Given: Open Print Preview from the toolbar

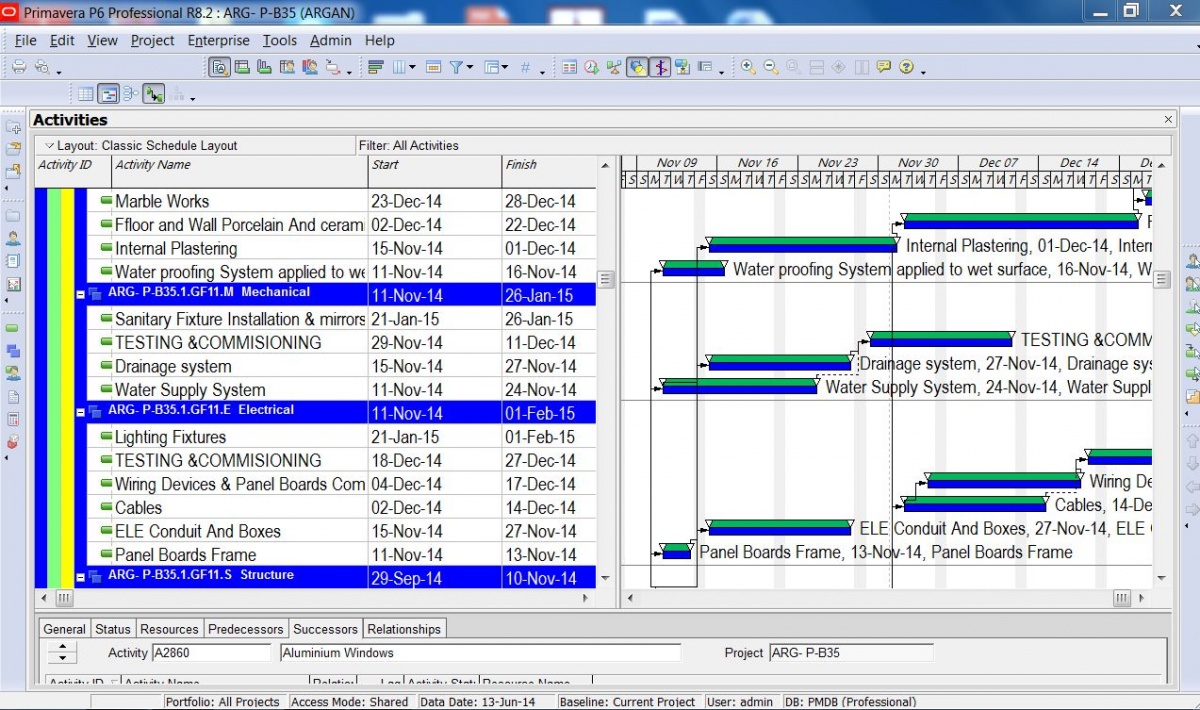Looking at the screenshot, I should pyautogui.click(x=41, y=67).
